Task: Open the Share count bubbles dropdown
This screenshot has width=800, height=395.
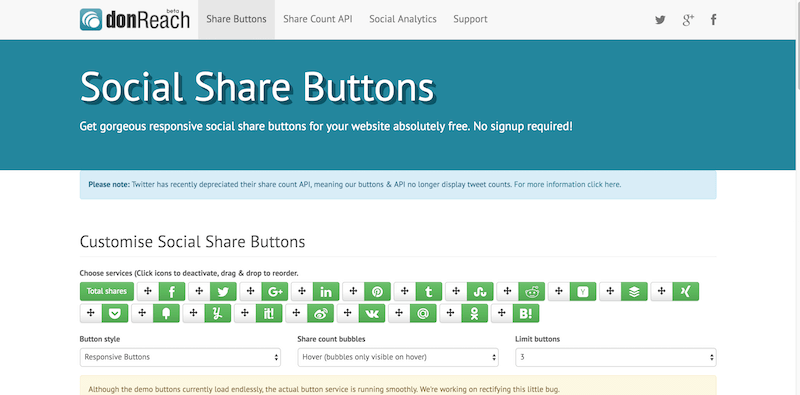Action: point(398,357)
